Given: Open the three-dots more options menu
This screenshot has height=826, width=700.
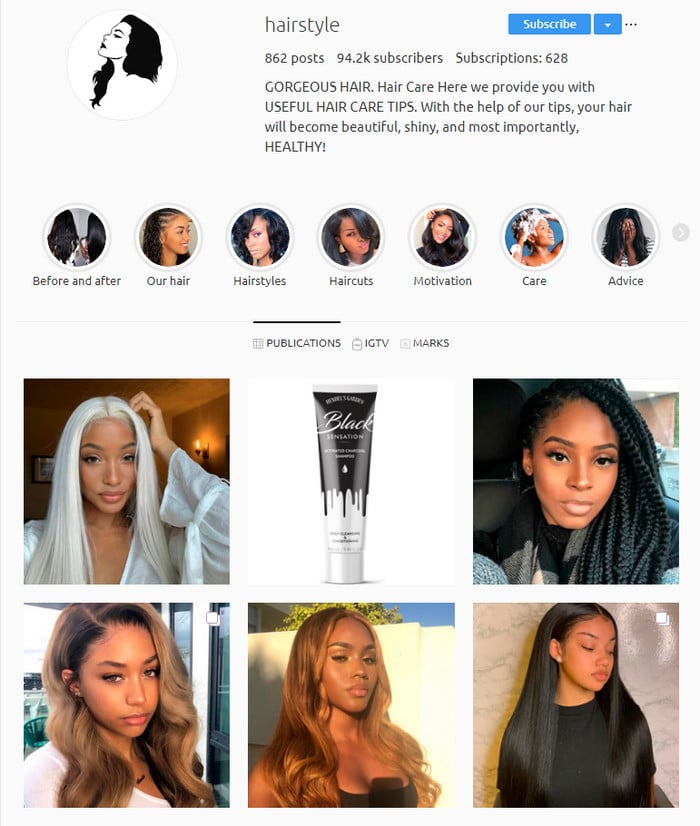Looking at the screenshot, I should coord(631,24).
